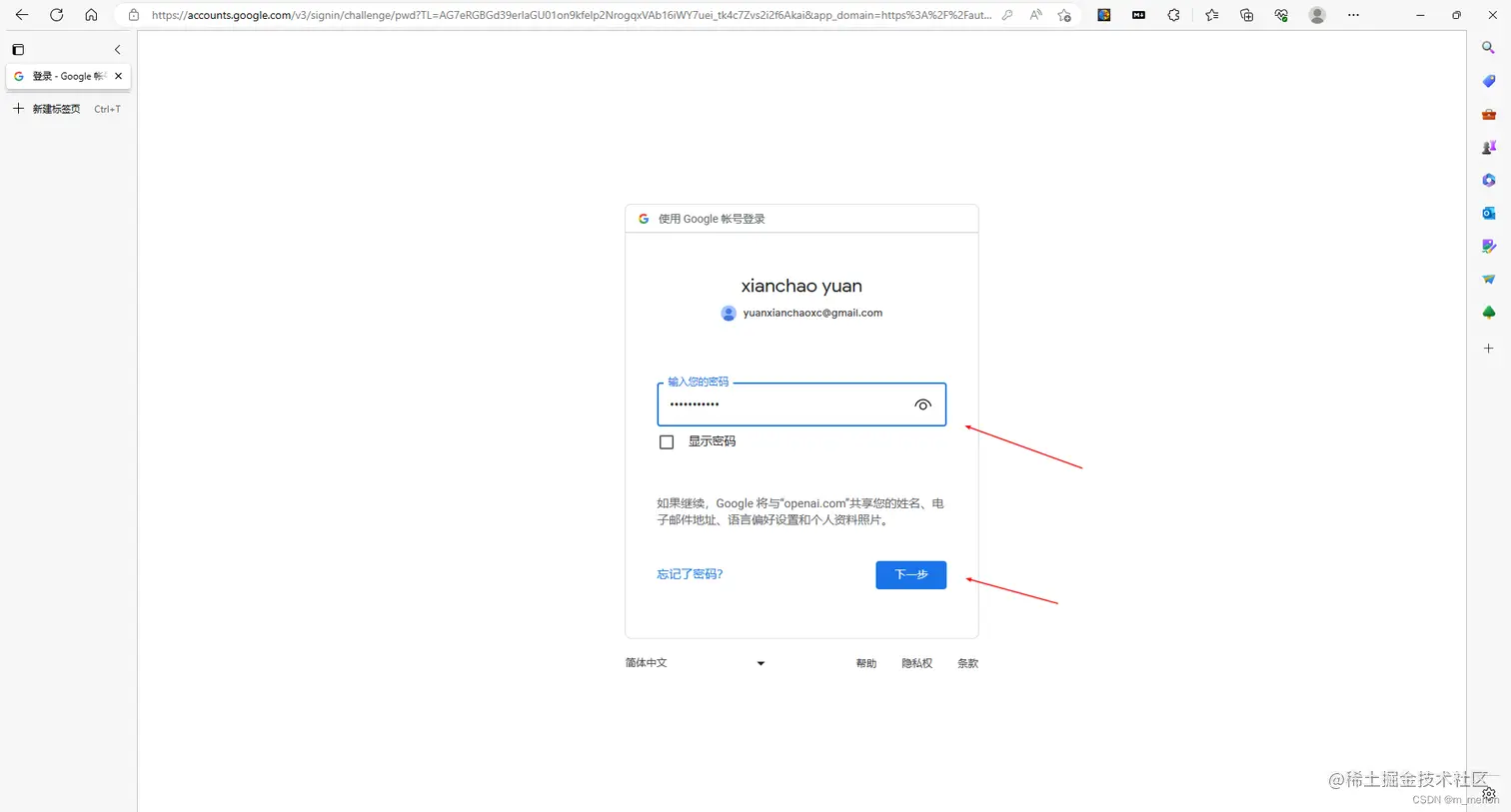View site information lock icon
1511x812 pixels.
point(134,15)
